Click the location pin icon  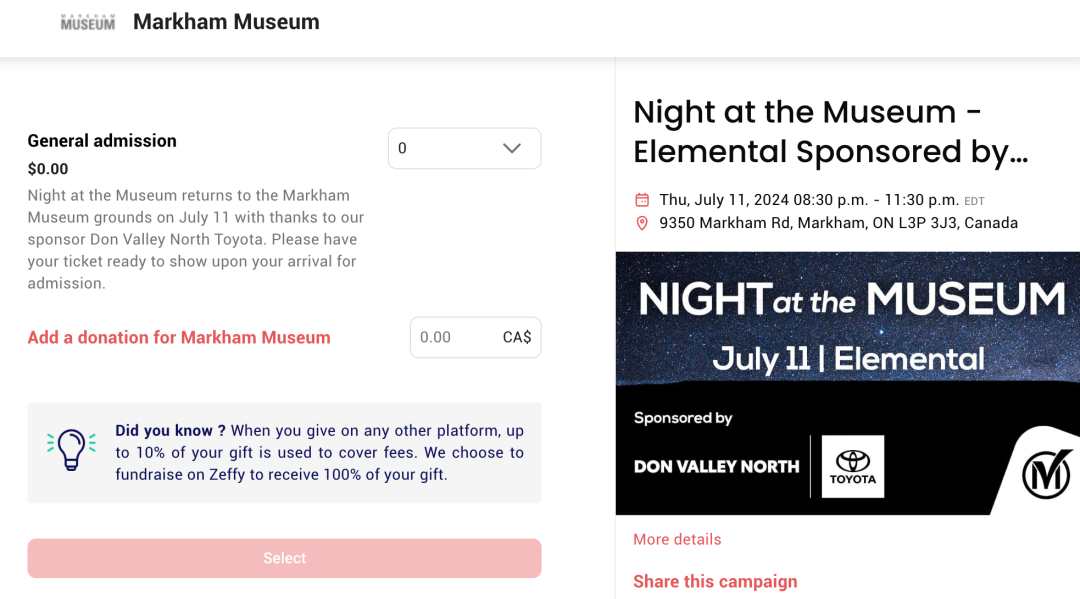pos(642,223)
